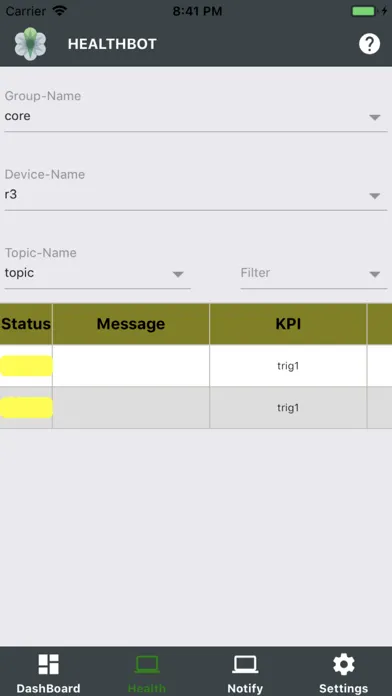The height and width of the screenshot is (696, 392).
Task: Open the Topic-Name dropdown arrow
Action: tap(178, 274)
